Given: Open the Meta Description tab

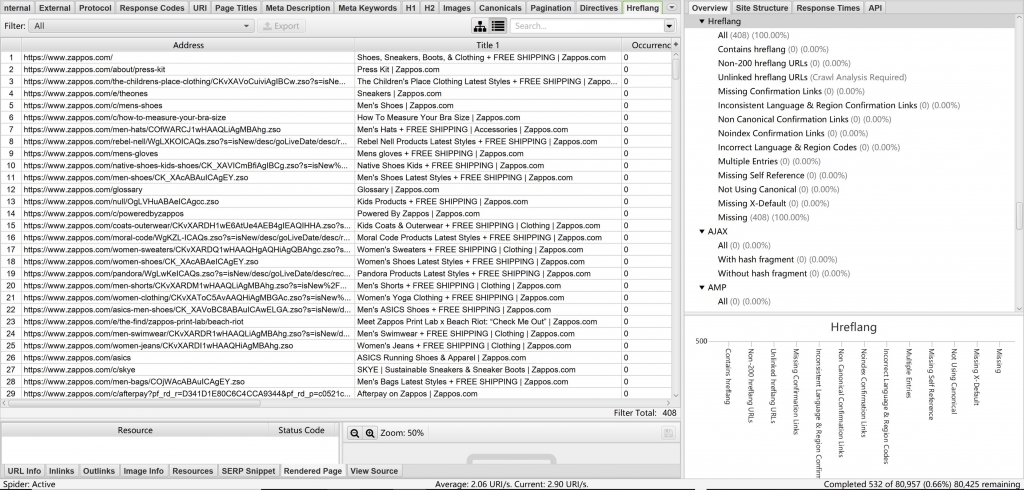Looking at the screenshot, I should 298,8.
